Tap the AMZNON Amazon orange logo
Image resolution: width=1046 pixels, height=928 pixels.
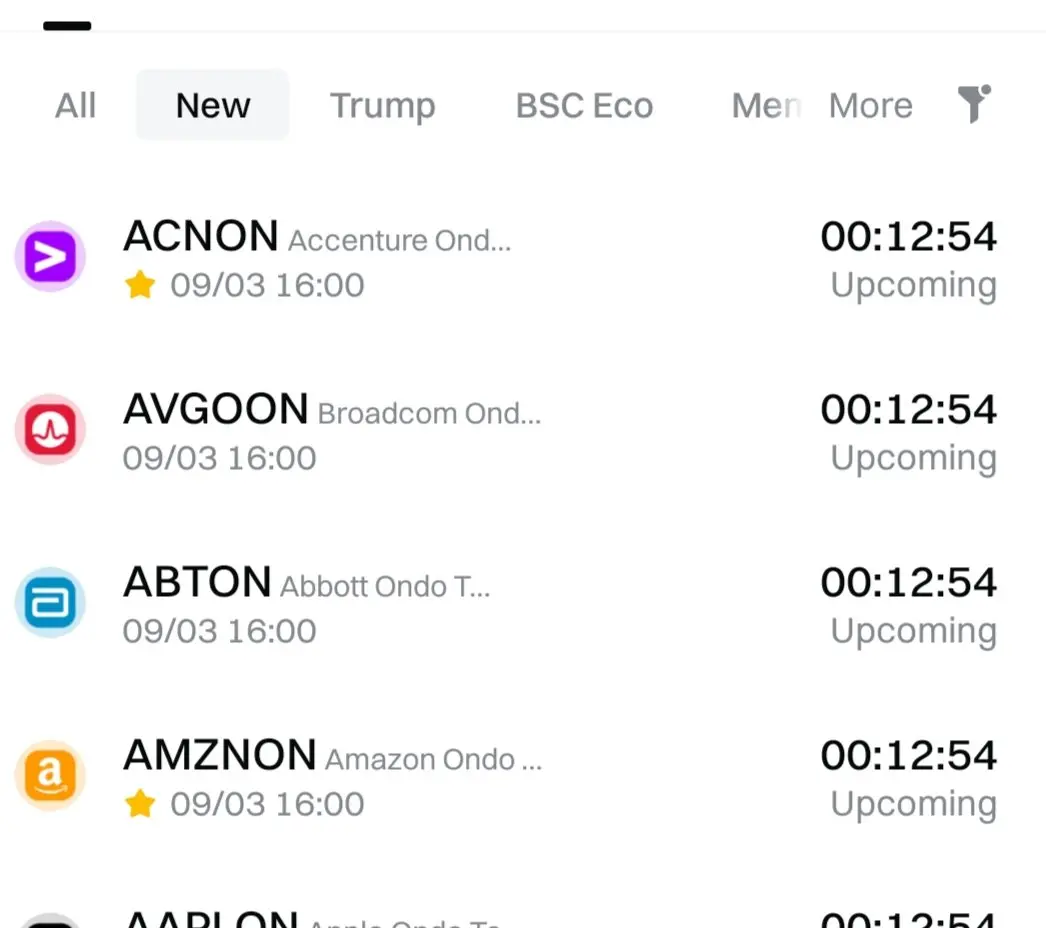[50, 775]
